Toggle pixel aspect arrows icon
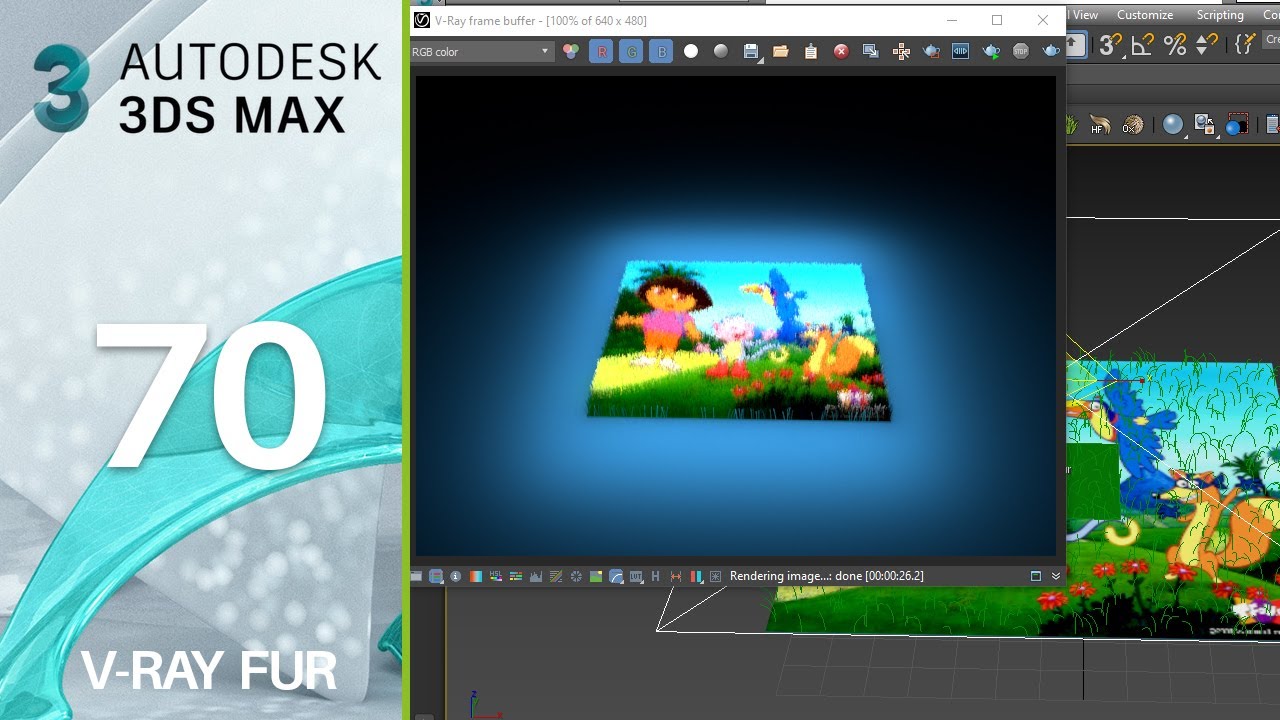The height and width of the screenshot is (720, 1280). pos(676,576)
